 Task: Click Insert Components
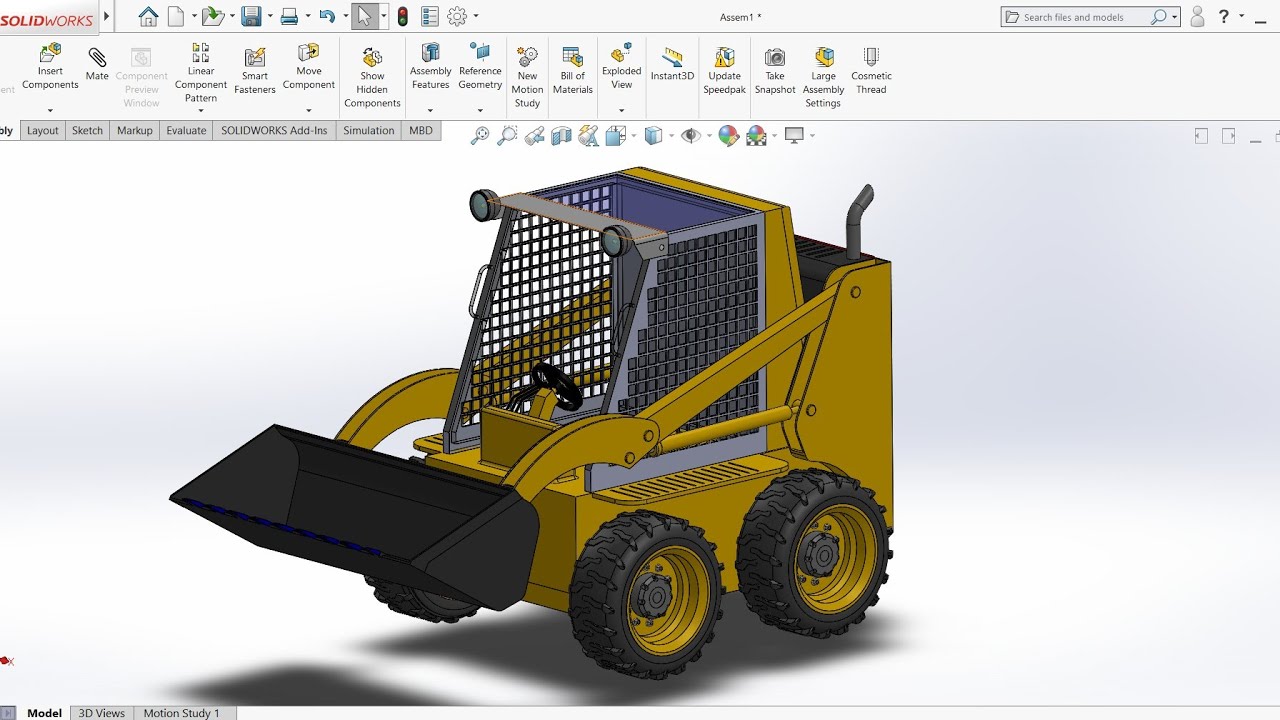[x=50, y=66]
